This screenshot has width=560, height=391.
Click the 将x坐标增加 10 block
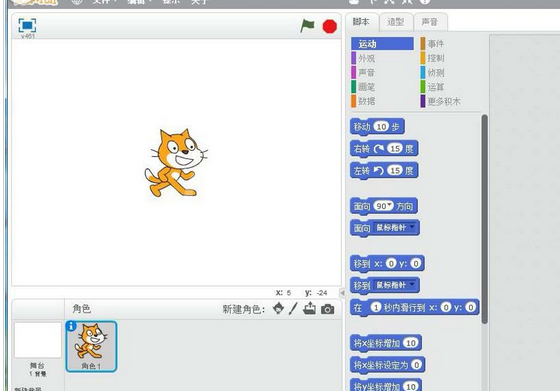[x=386, y=343]
